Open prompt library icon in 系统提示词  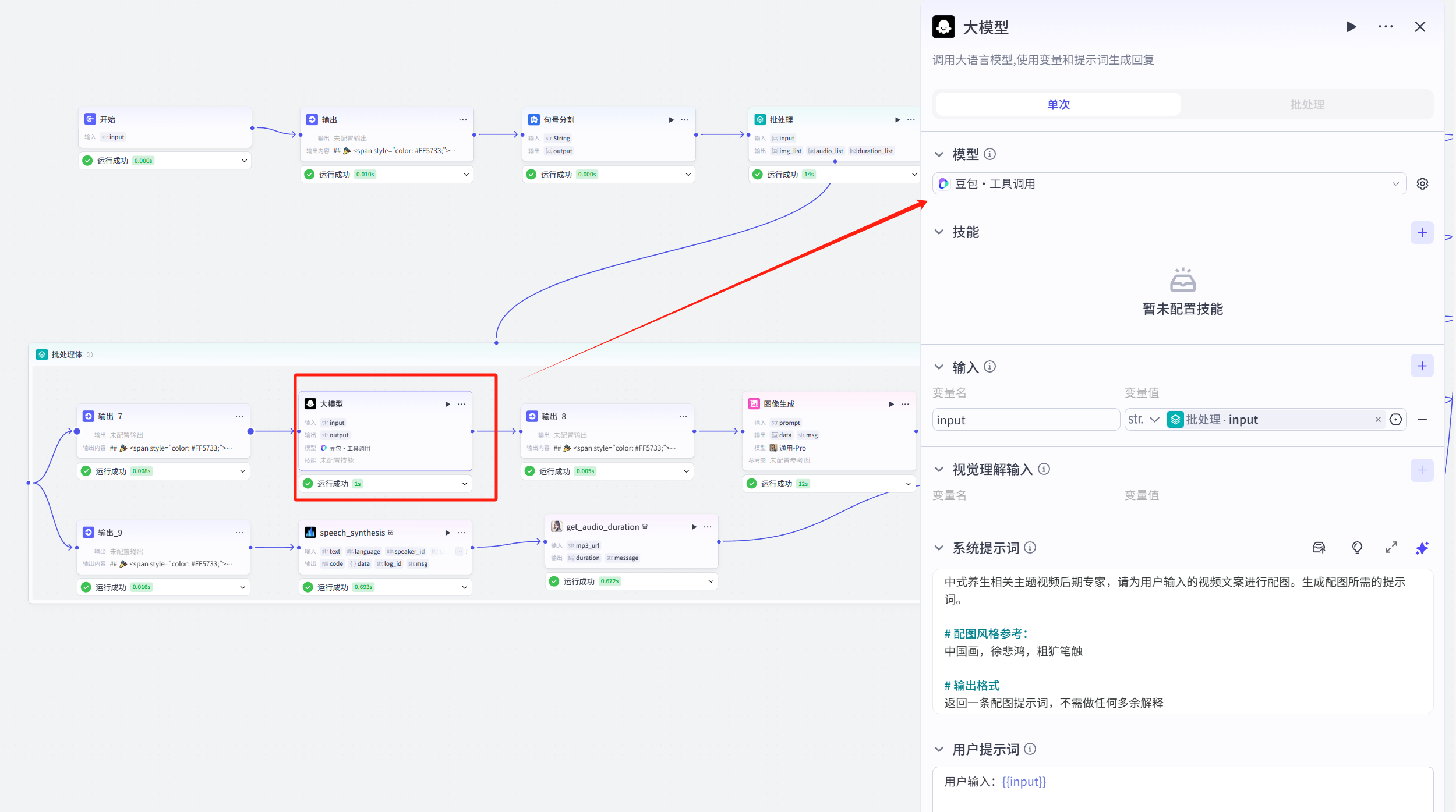tap(1319, 548)
